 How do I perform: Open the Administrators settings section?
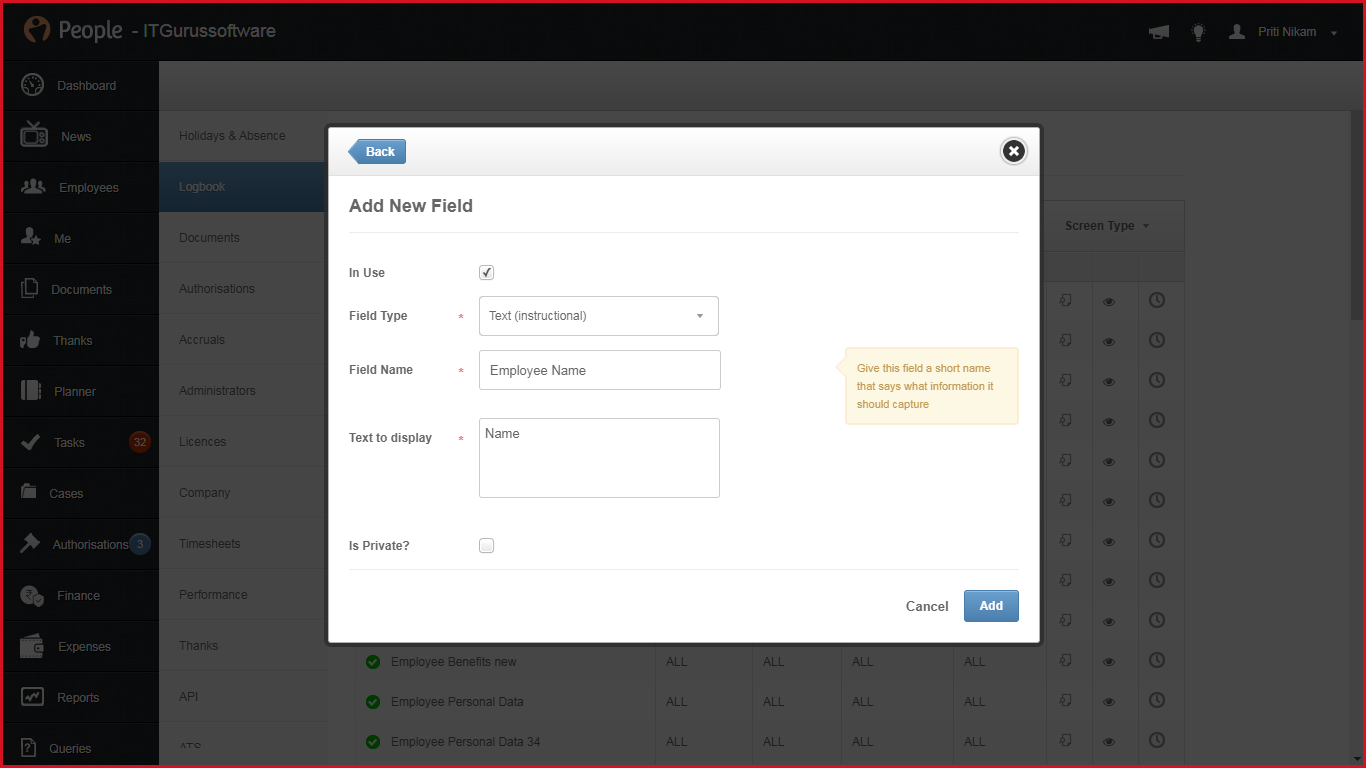242,391
